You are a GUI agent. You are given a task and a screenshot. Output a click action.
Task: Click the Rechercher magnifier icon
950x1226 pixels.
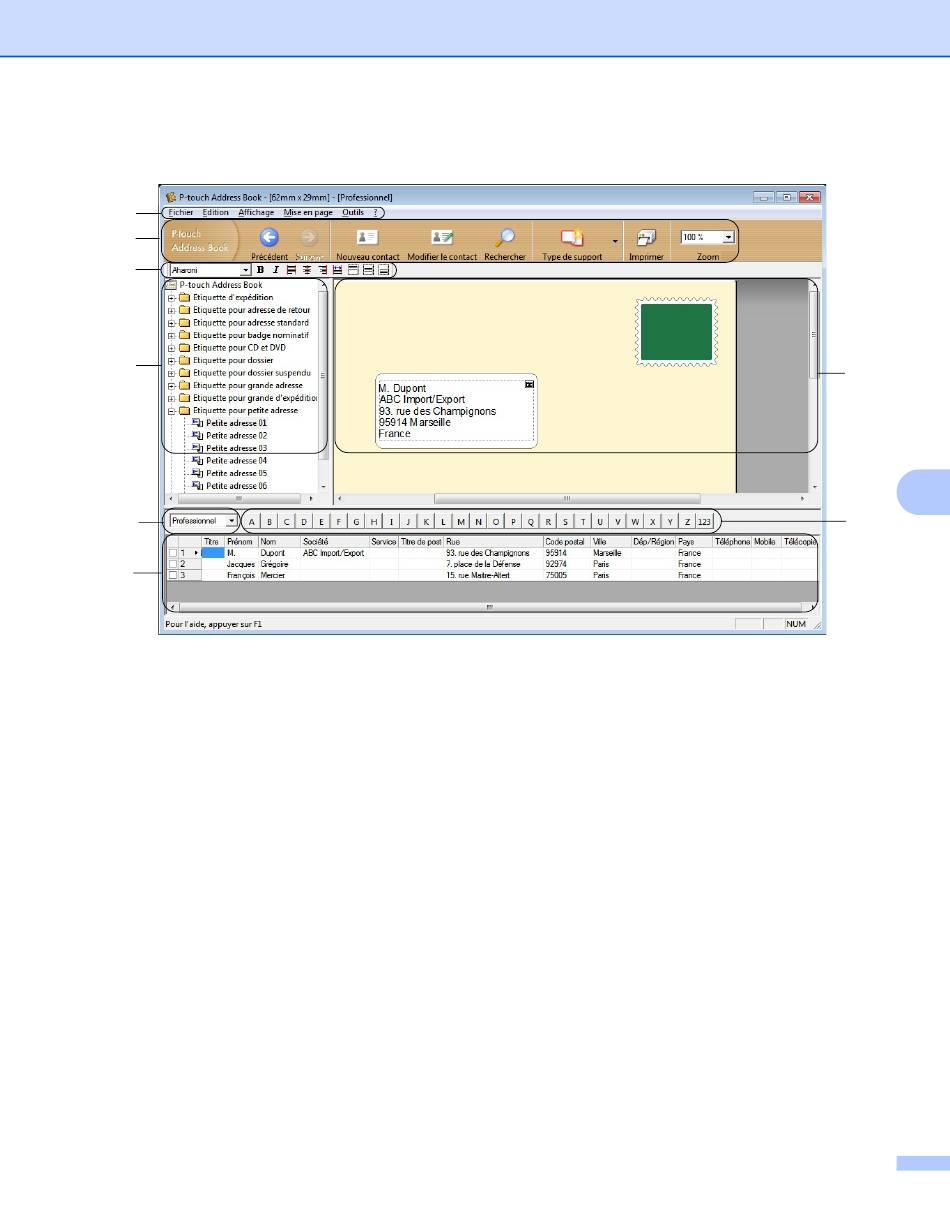point(504,237)
